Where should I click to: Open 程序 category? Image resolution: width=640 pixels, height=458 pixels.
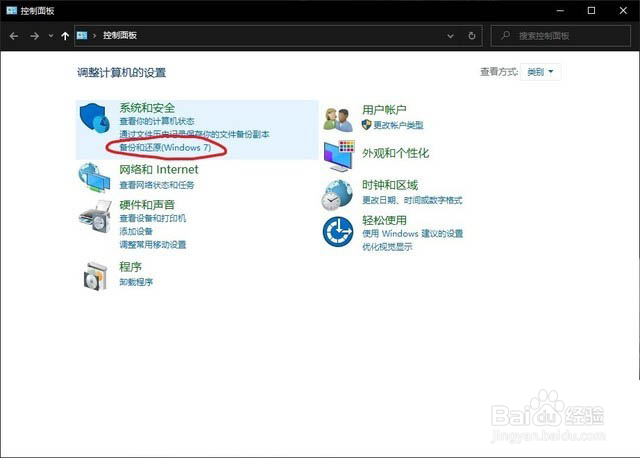coord(131,267)
